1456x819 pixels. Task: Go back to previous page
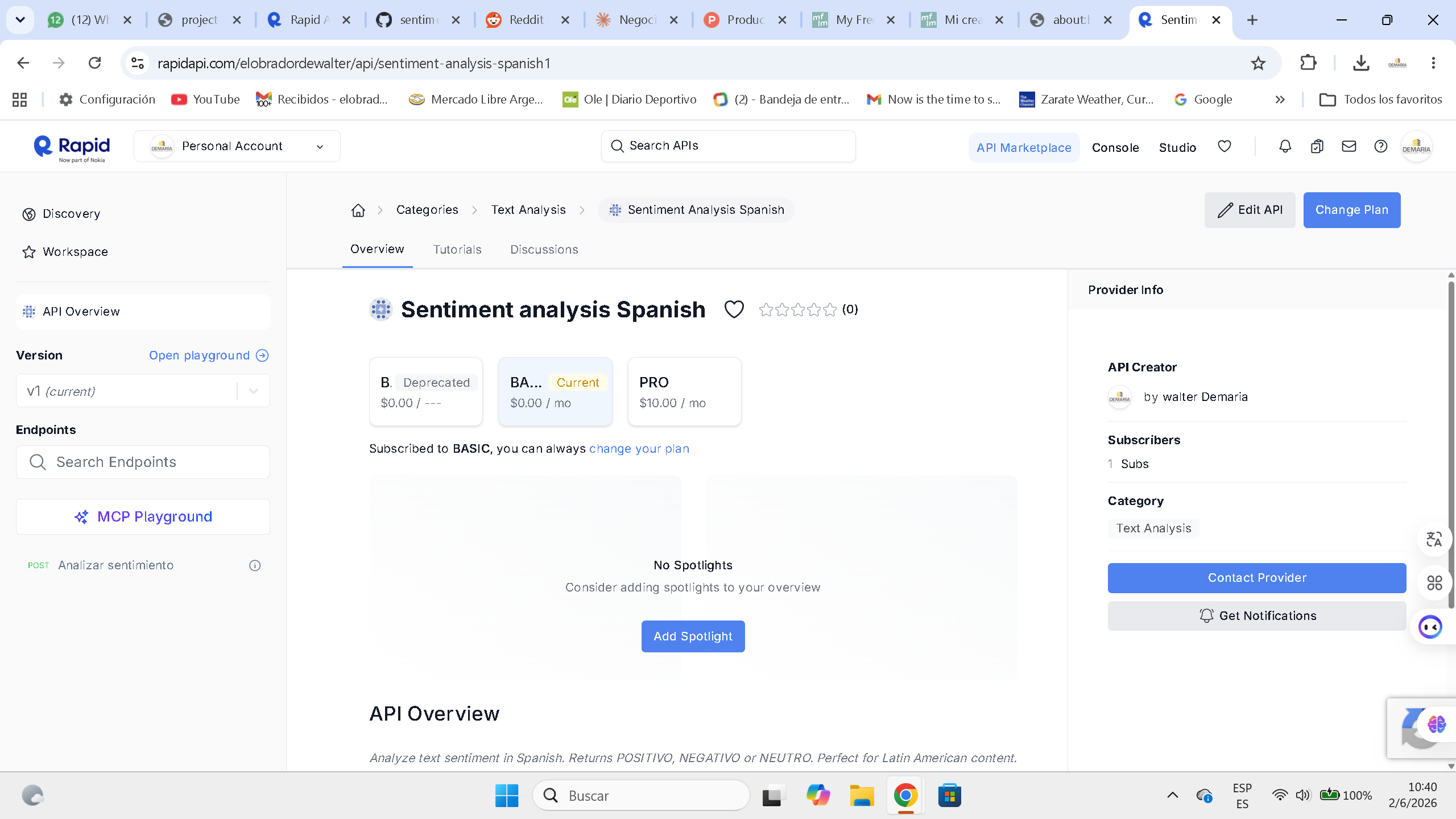point(23,63)
